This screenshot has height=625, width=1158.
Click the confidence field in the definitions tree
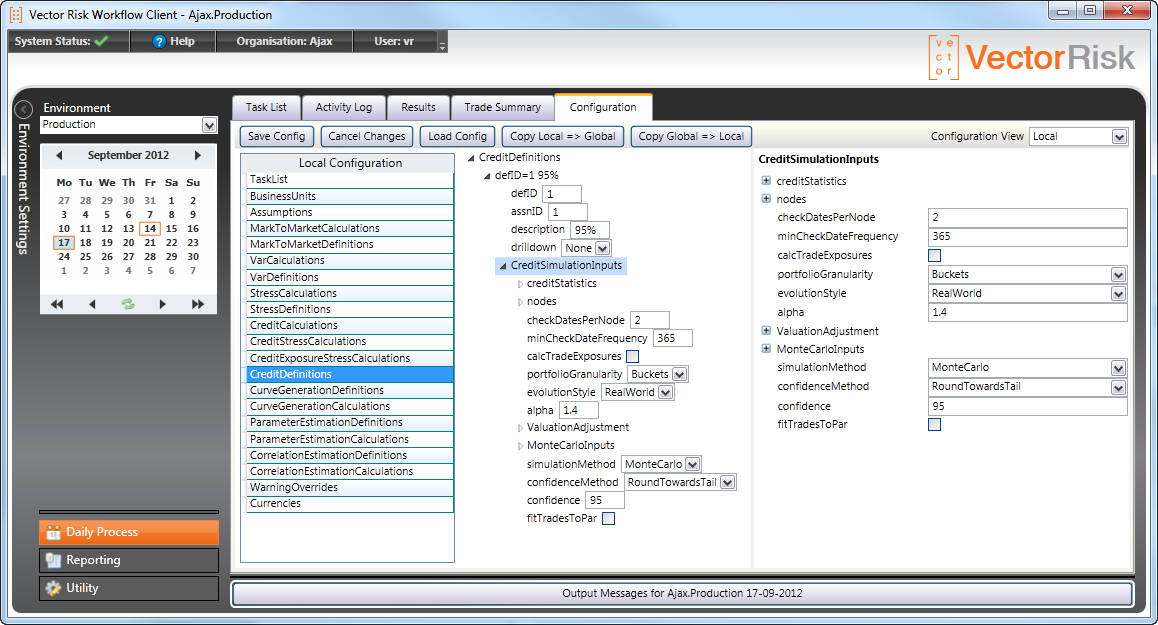(605, 501)
